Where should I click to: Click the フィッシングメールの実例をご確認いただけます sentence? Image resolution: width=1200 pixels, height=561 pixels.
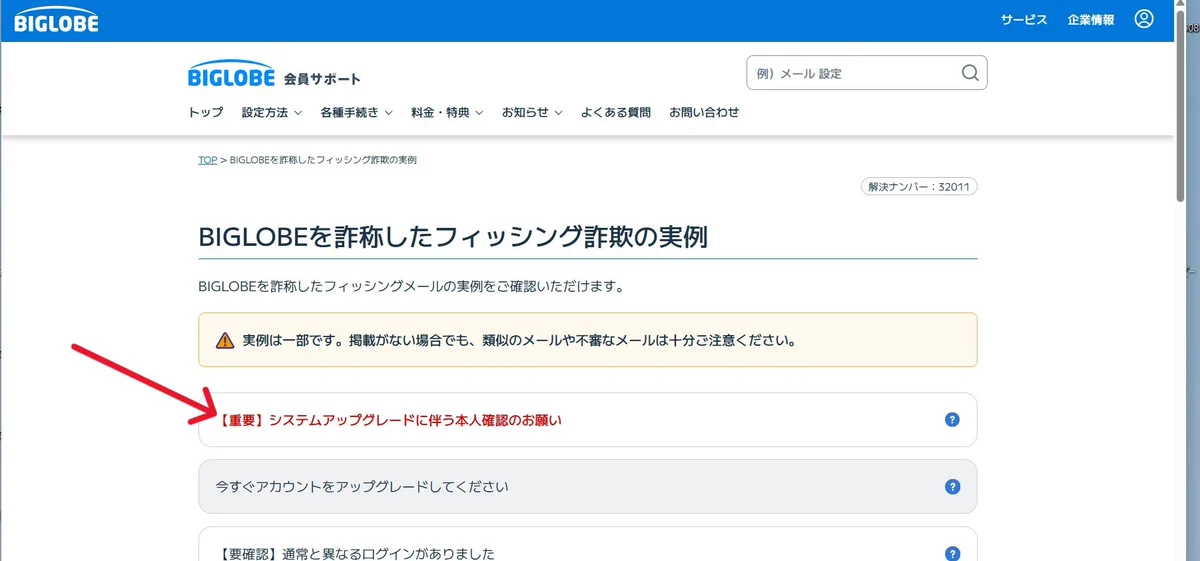click(x=411, y=287)
